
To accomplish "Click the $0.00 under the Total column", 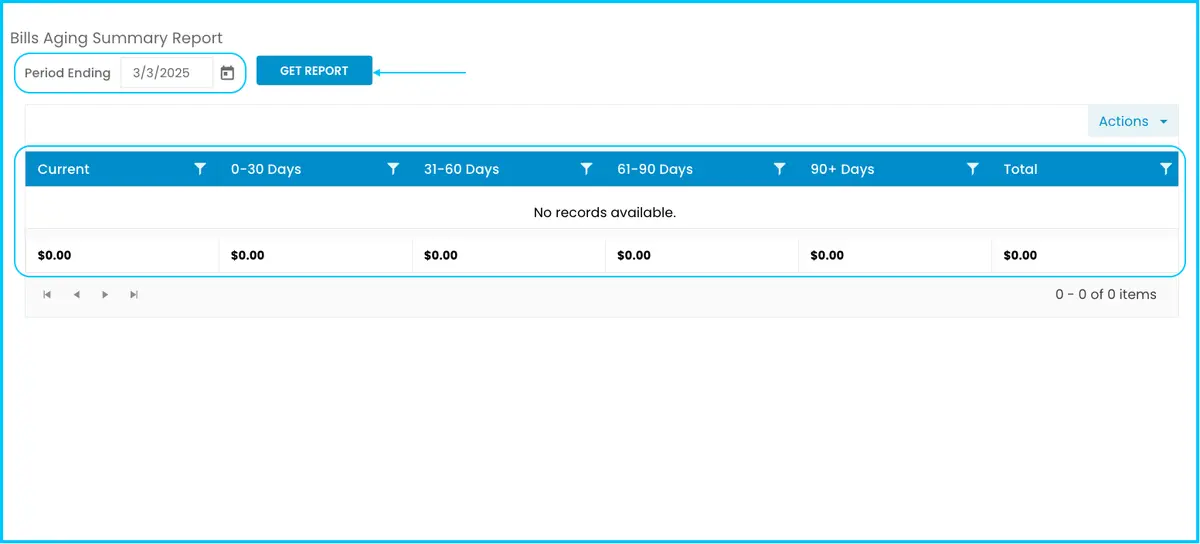I will point(1020,255).
